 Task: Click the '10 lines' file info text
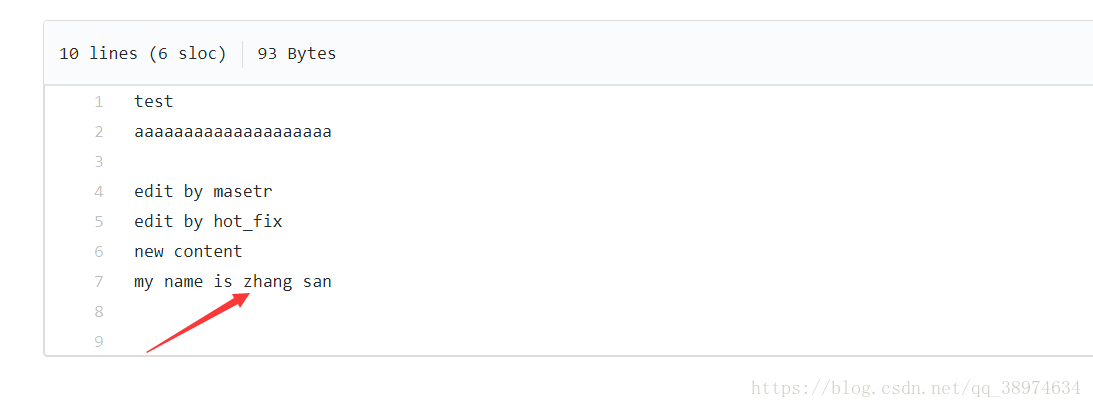click(98, 53)
